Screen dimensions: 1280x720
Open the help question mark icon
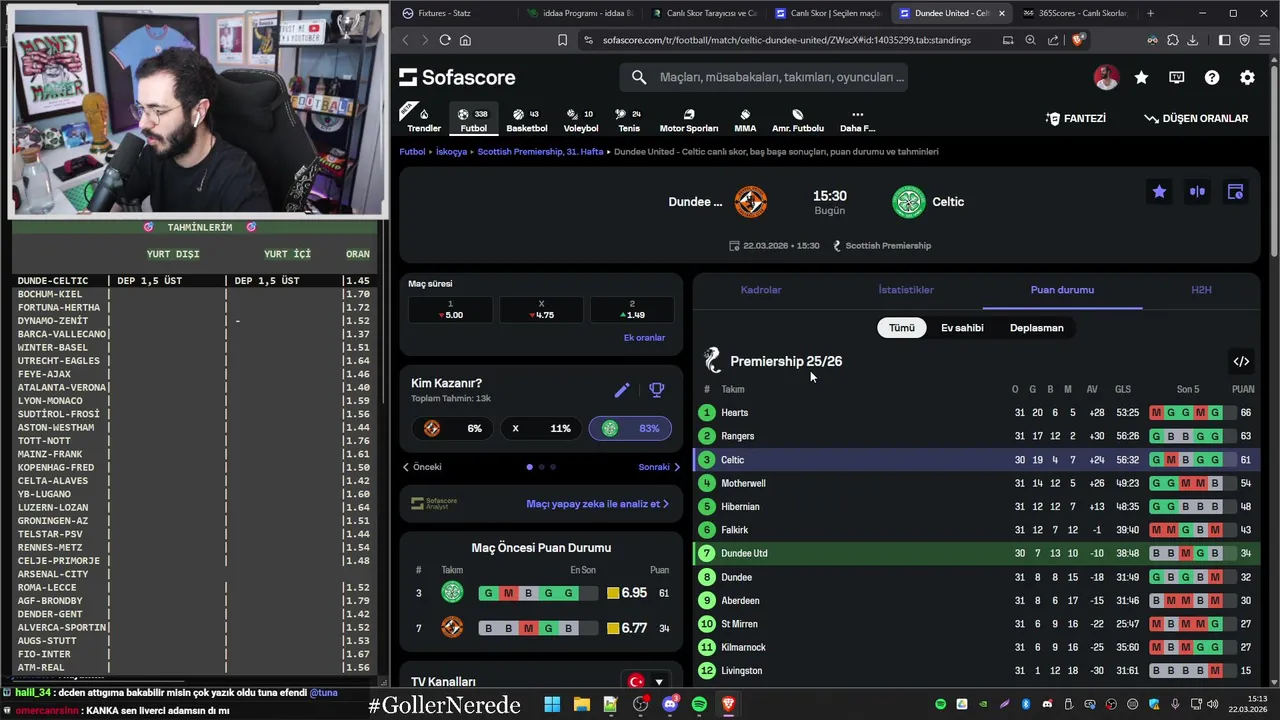(x=1212, y=77)
